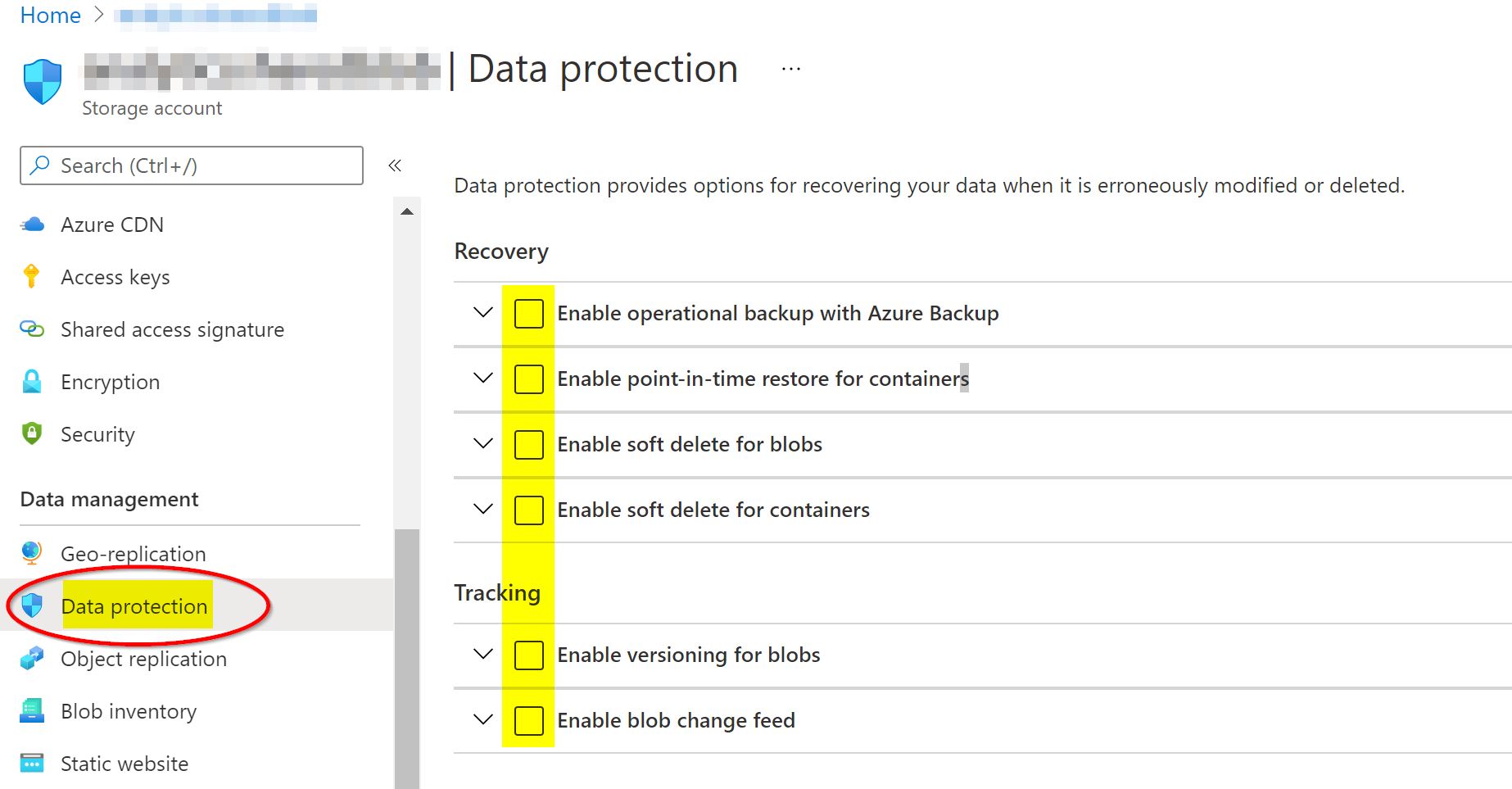Expand the blob change feed section
1512x789 pixels.
point(483,719)
